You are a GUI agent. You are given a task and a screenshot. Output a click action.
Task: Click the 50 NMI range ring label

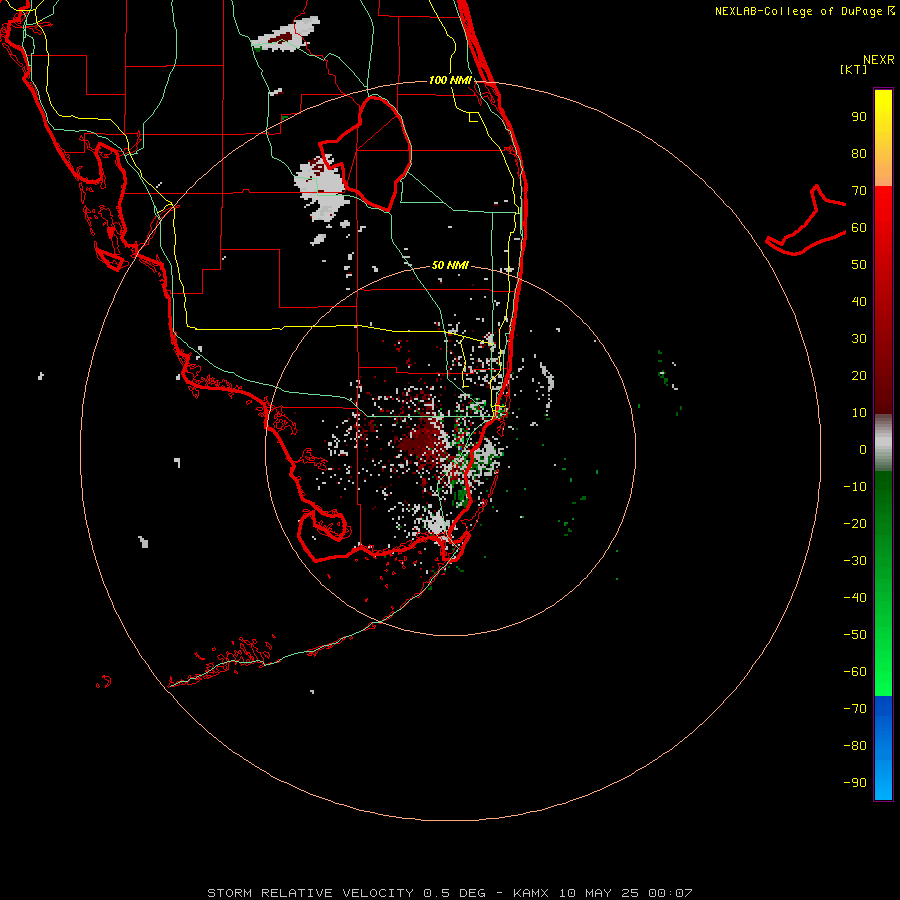pyautogui.click(x=450, y=265)
